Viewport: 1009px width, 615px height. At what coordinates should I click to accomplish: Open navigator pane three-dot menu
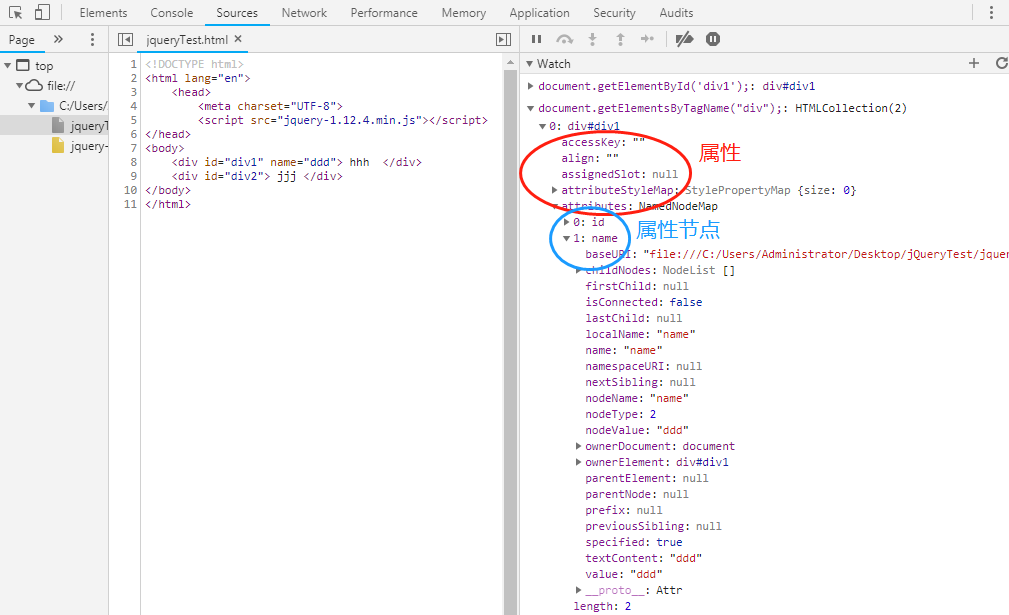(x=93, y=40)
